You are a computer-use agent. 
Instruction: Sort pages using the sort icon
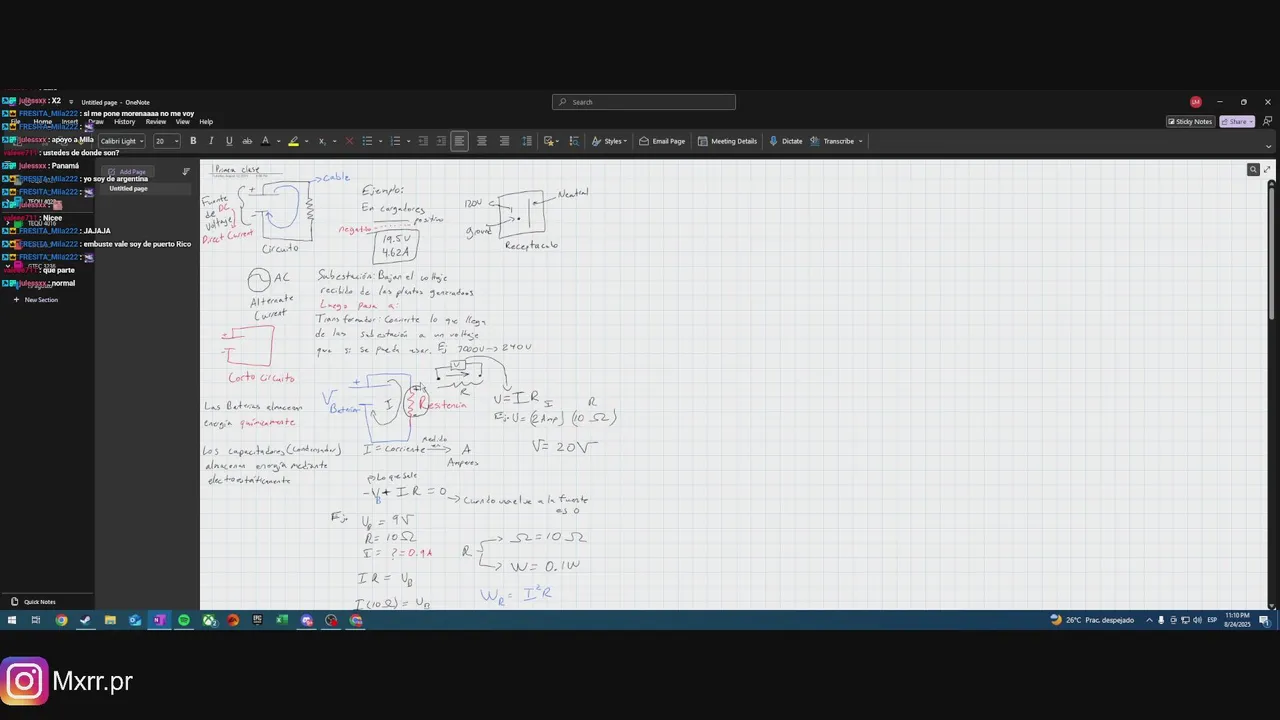[186, 172]
